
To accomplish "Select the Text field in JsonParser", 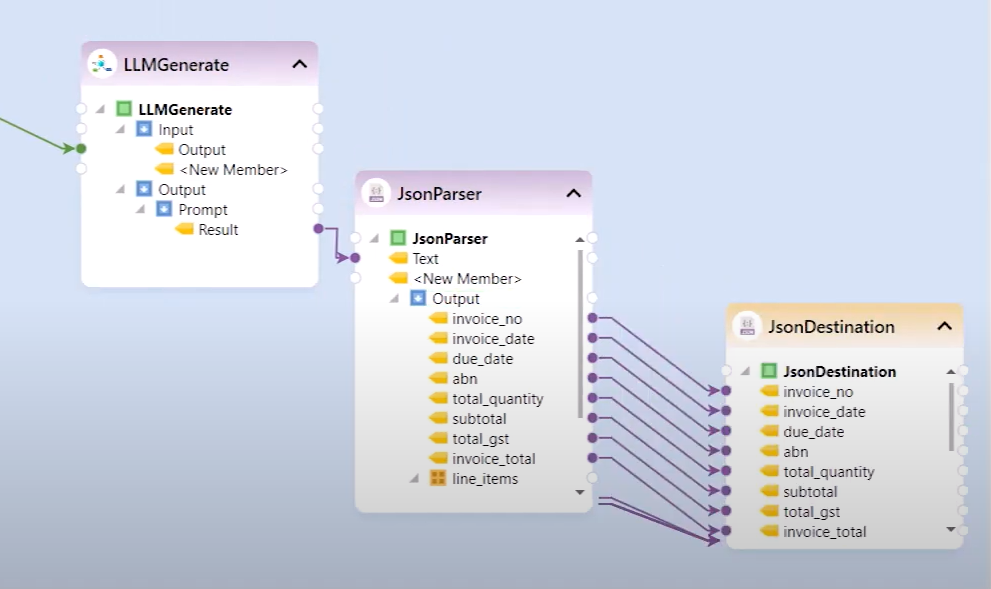I will (x=425, y=258).
